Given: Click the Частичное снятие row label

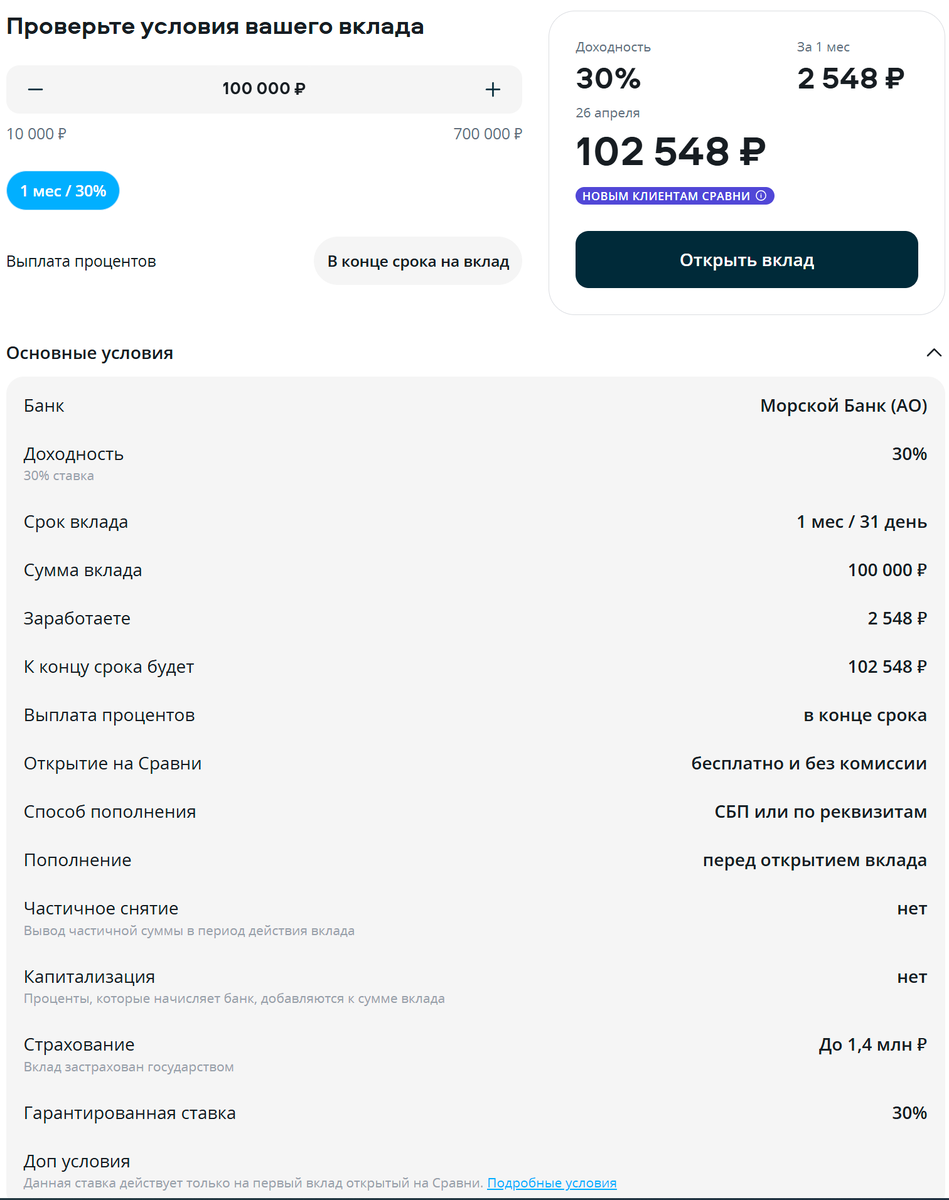Looking at the screenshot, I should 101,909.
